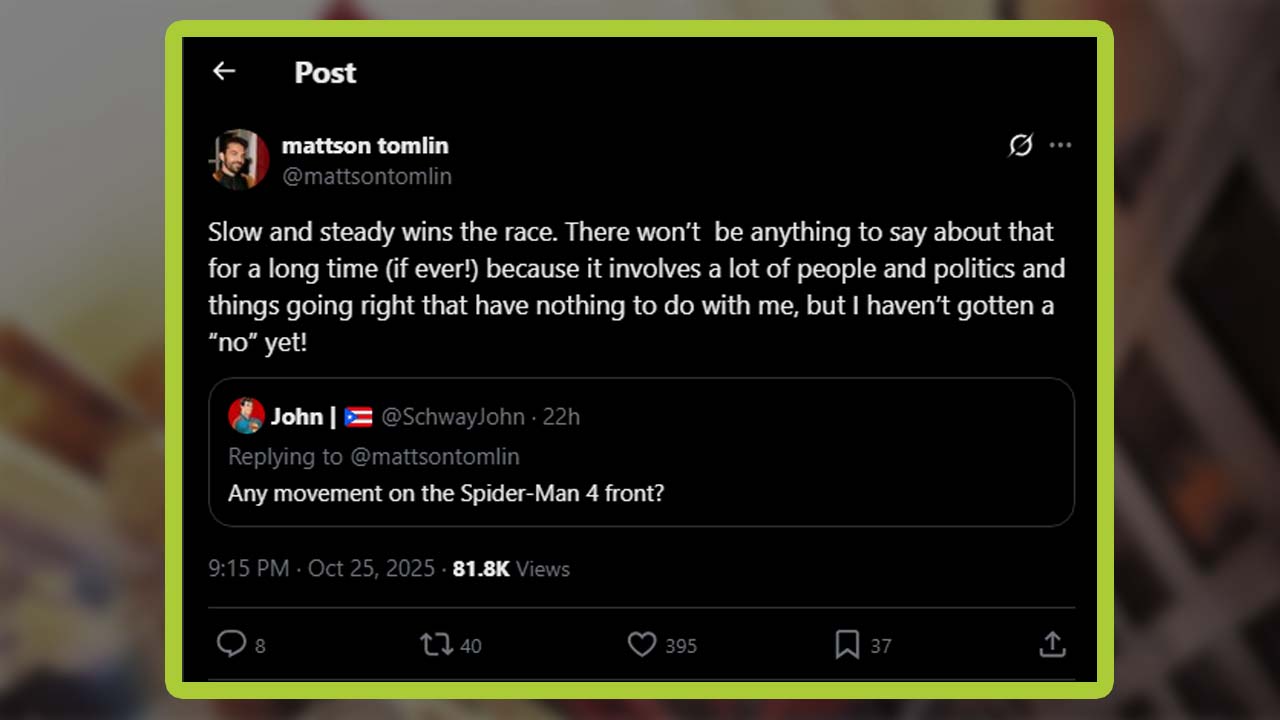1280x720 pixels.
Task: View the 81.8K Views analytics
Action: (511, 569)
